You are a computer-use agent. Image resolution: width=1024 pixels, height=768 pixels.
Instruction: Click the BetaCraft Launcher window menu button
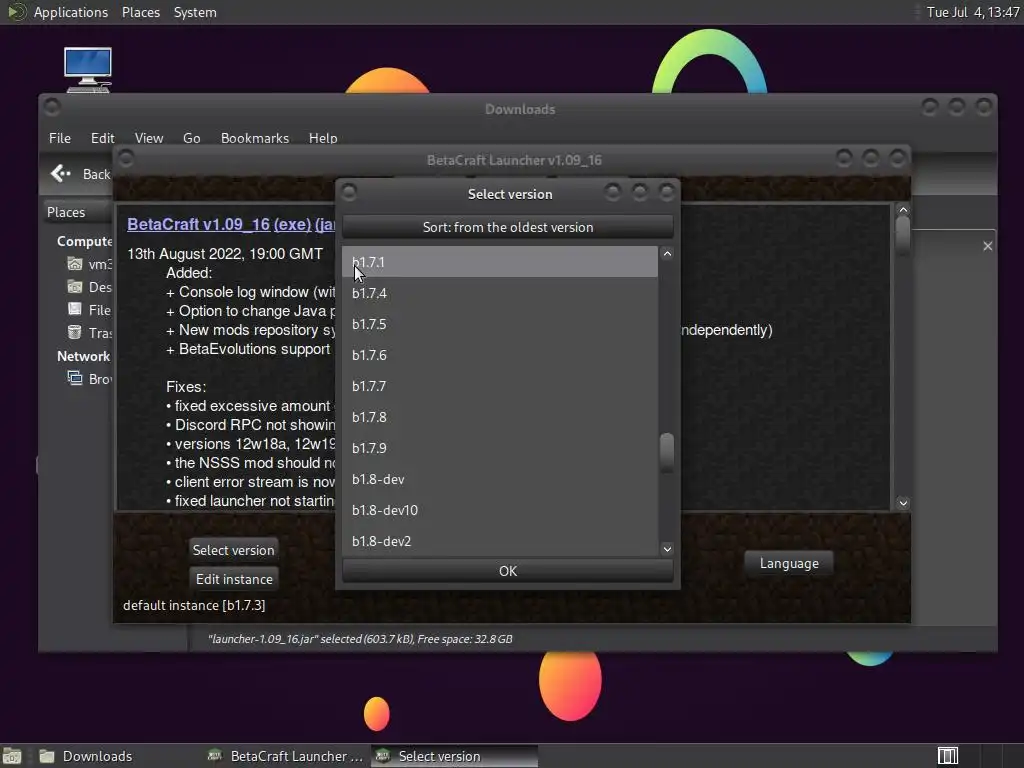[x=126, y=158]
